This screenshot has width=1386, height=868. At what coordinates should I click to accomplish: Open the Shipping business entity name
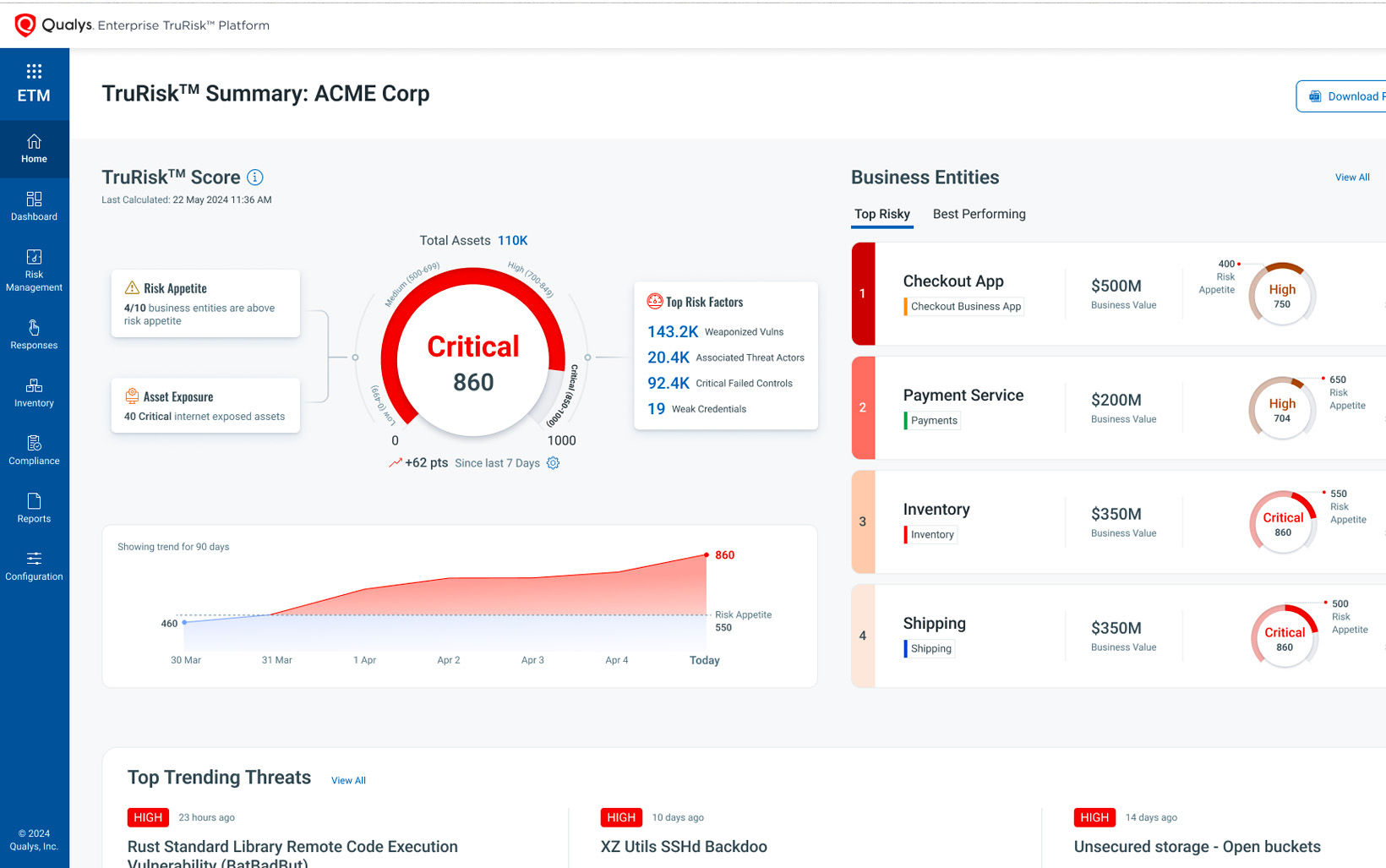pyautogui.click(x=934, y=624)
